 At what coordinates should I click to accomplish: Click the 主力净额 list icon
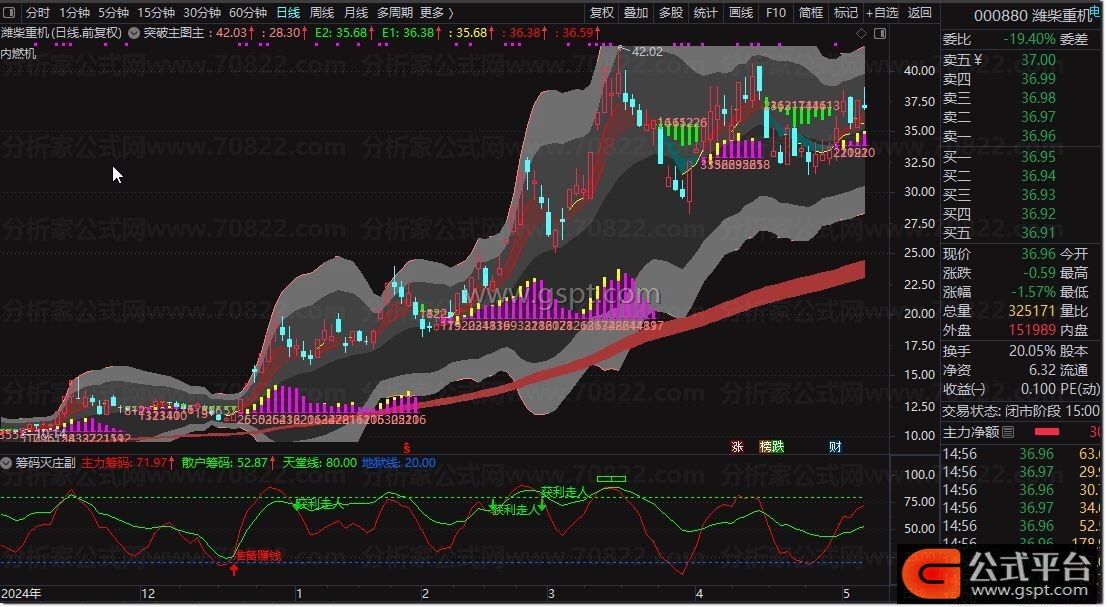[x=1008, y=432]
